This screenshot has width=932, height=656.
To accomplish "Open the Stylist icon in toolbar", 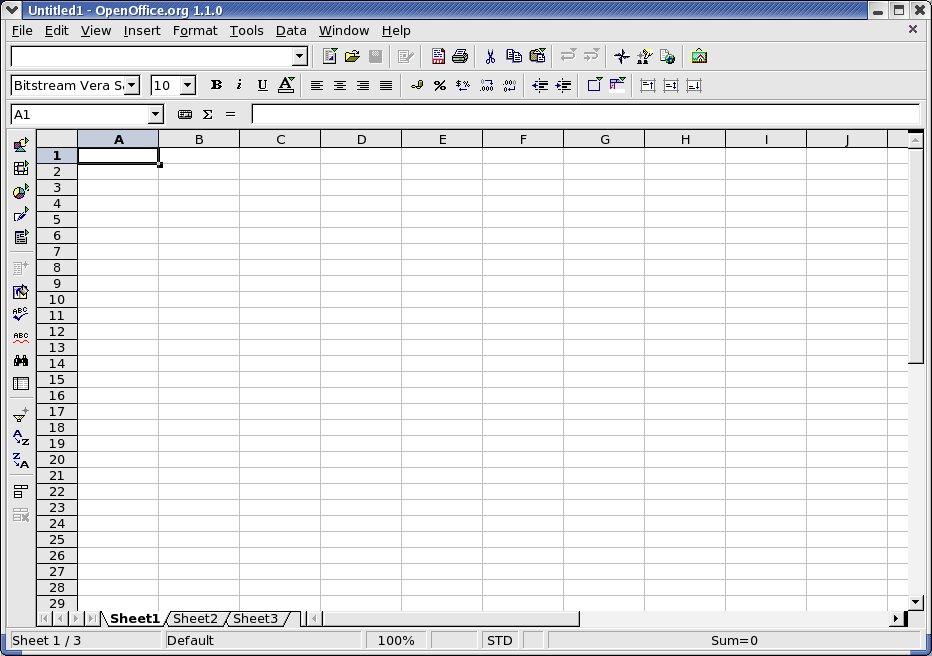I will (x=644, y=56).
